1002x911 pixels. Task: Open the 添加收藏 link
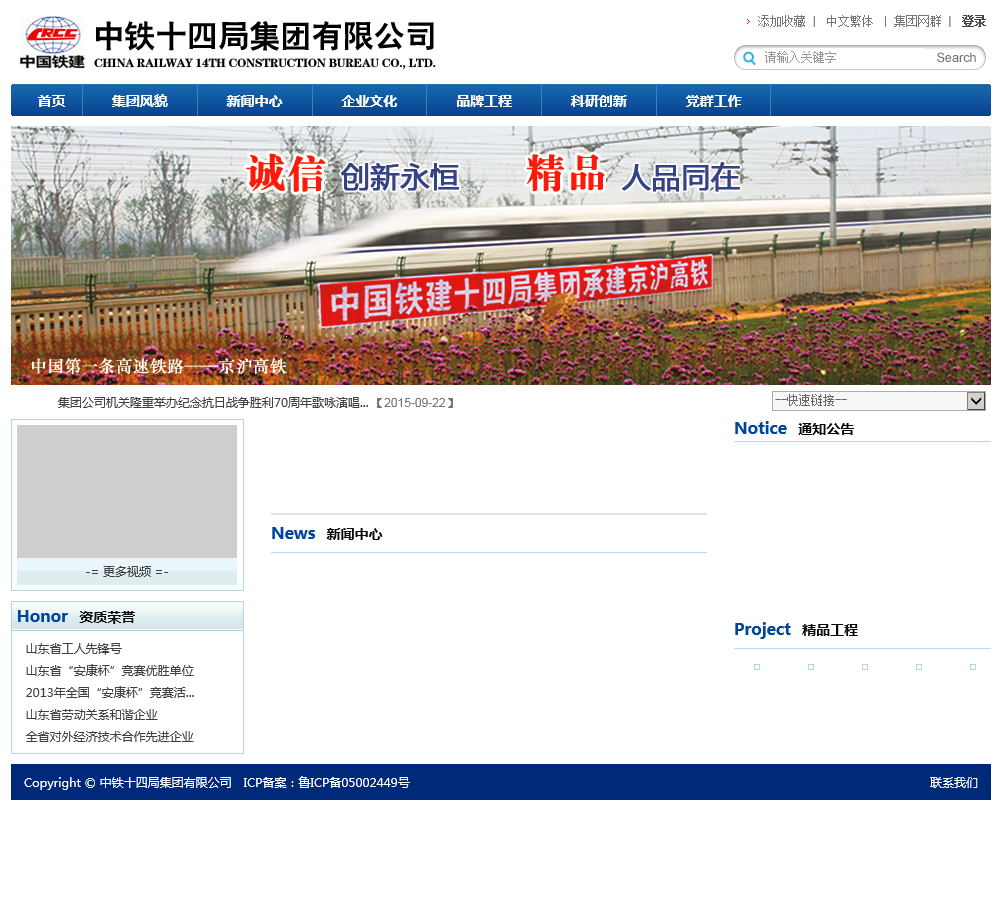point(781,22)
